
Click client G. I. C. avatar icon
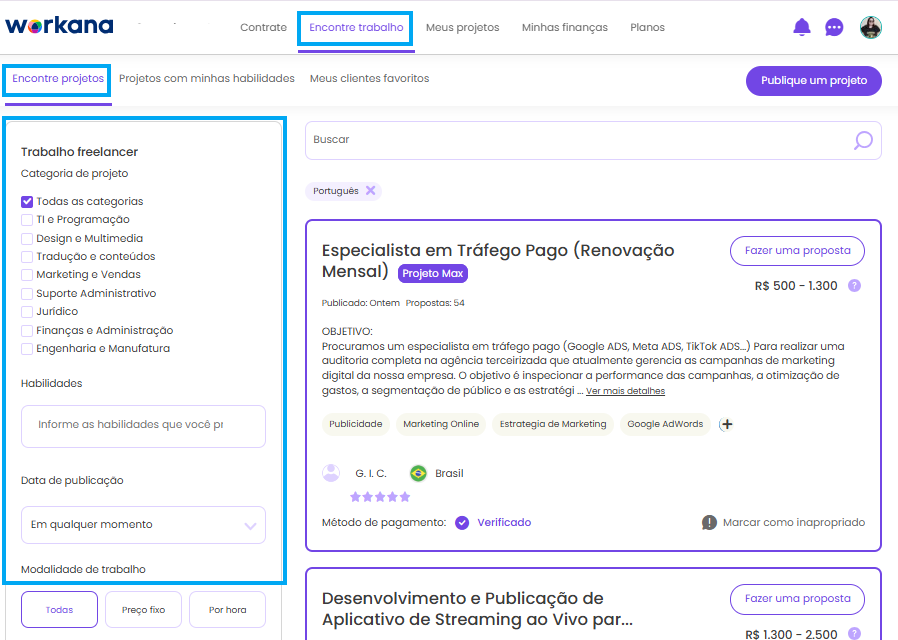(331, 473)
